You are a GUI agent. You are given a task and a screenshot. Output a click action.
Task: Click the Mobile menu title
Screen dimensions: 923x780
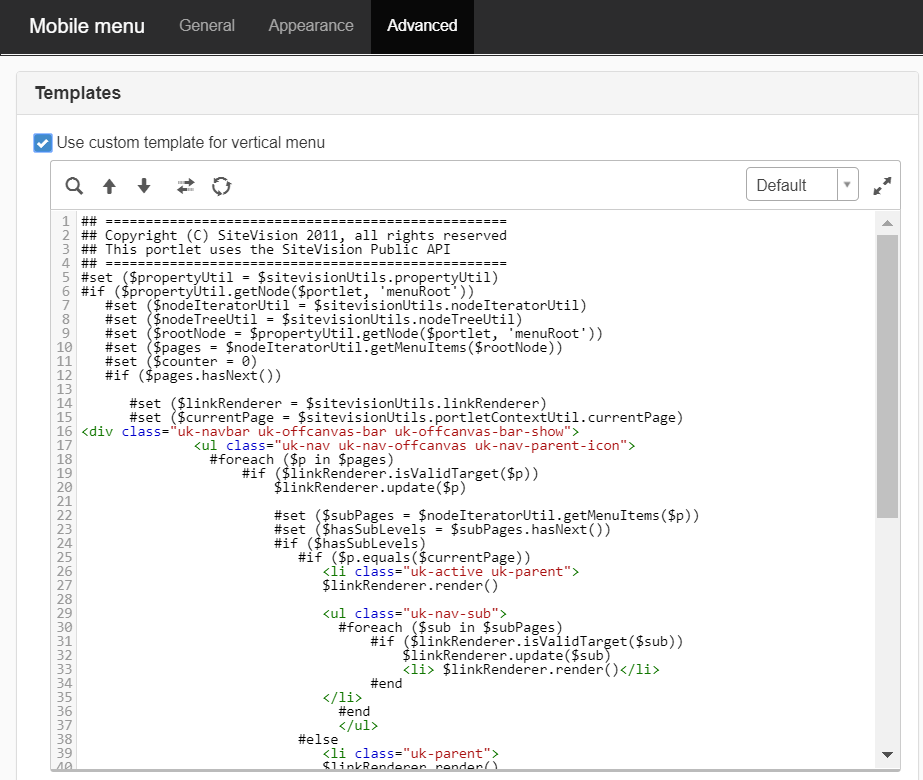87,26
